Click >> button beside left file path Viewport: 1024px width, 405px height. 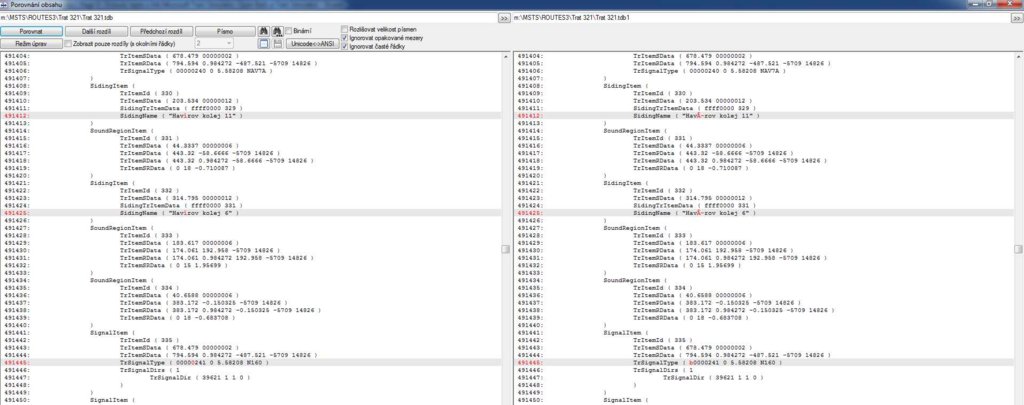503,18
